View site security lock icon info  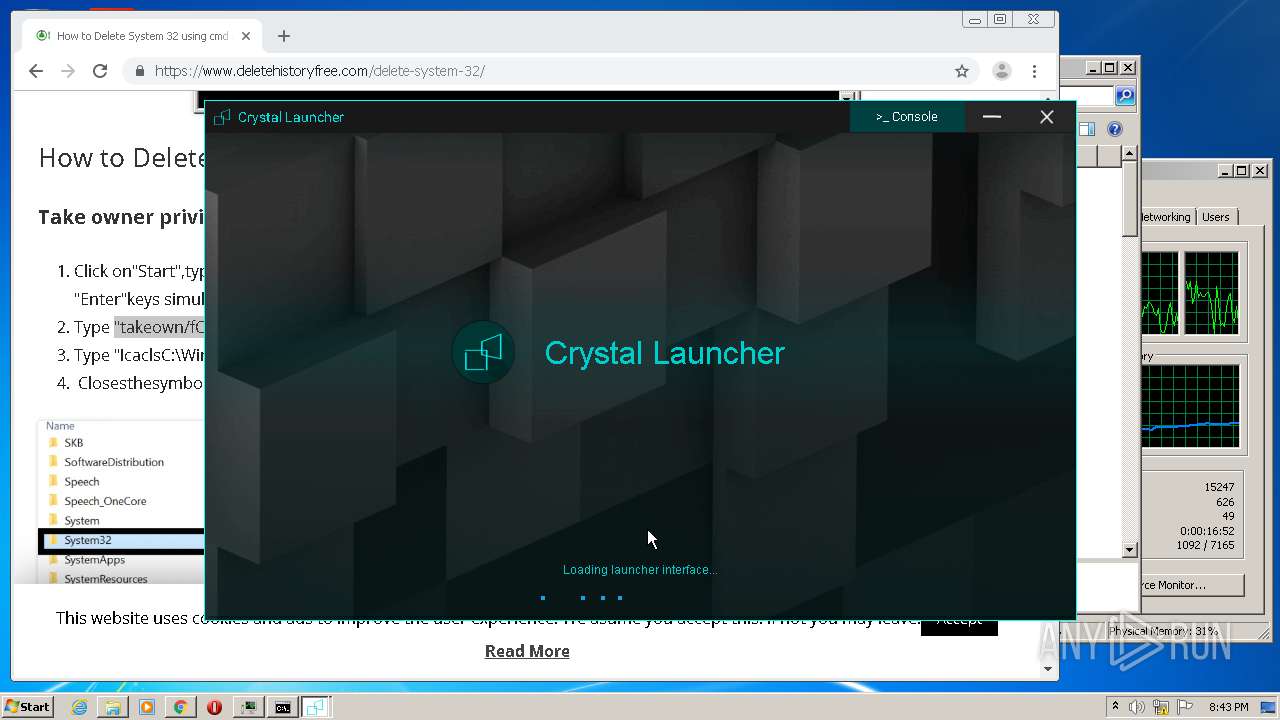click(x=139, y=71)
